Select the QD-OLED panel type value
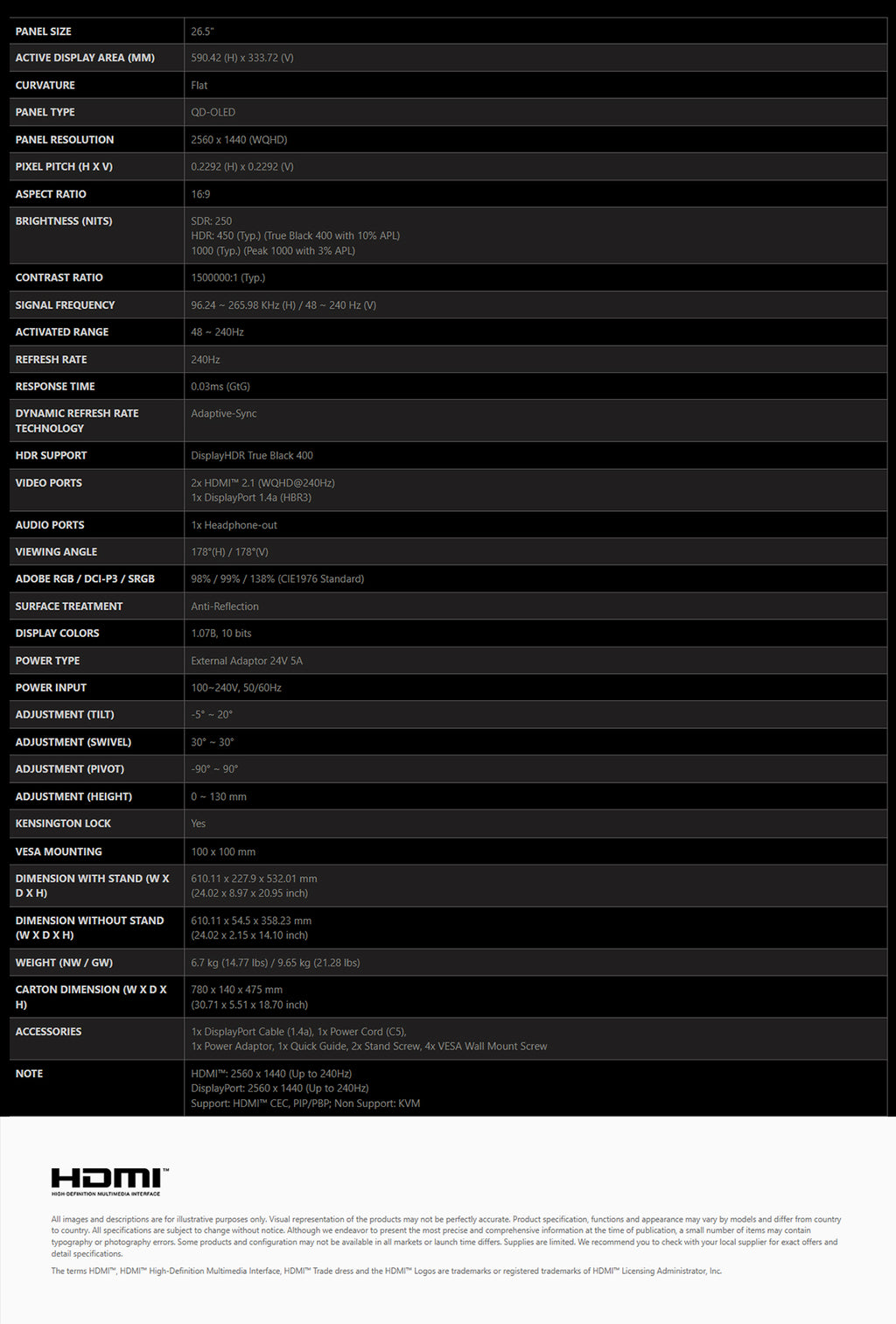This screenshot has width=896, height=1324. (x=213, y=112)
